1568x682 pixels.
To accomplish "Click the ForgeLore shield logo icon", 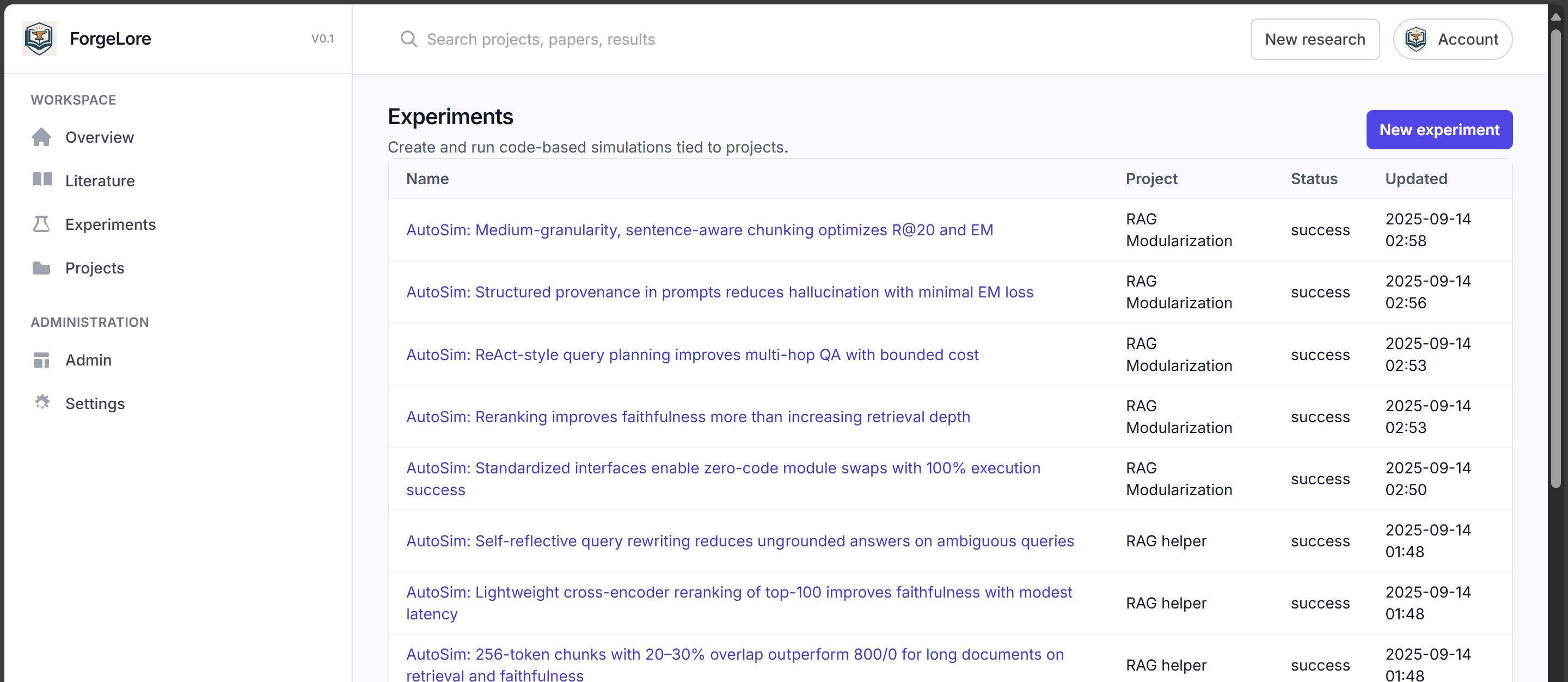I will tap(39, 38).
